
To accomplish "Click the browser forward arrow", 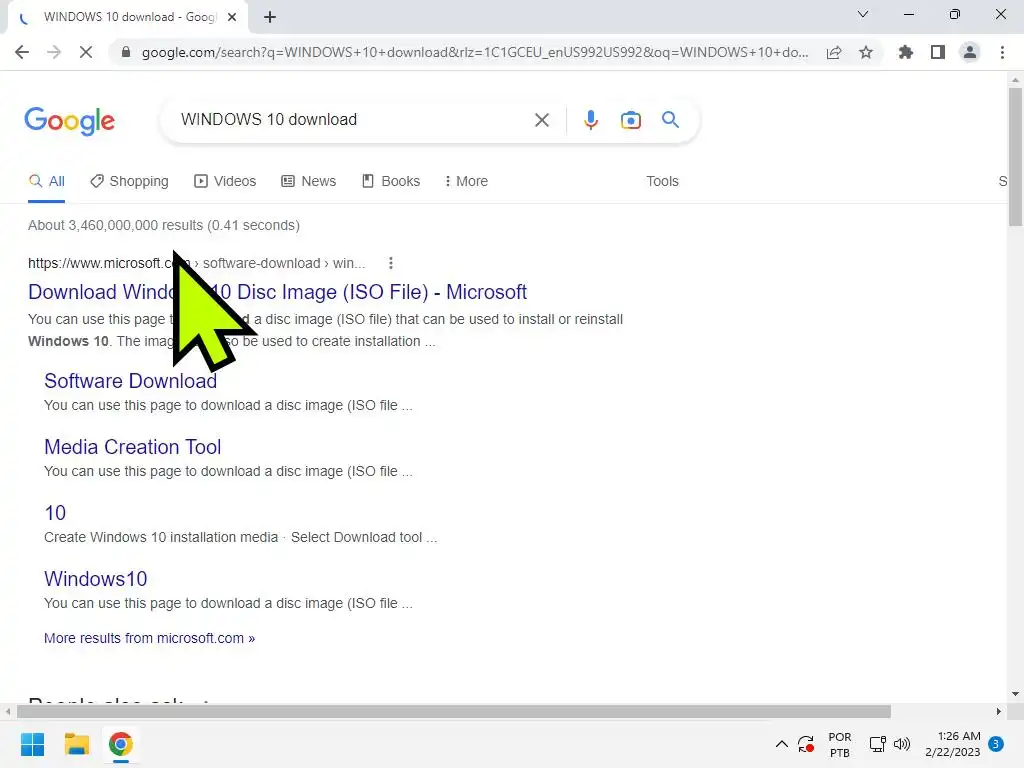I will coord(54,52).
